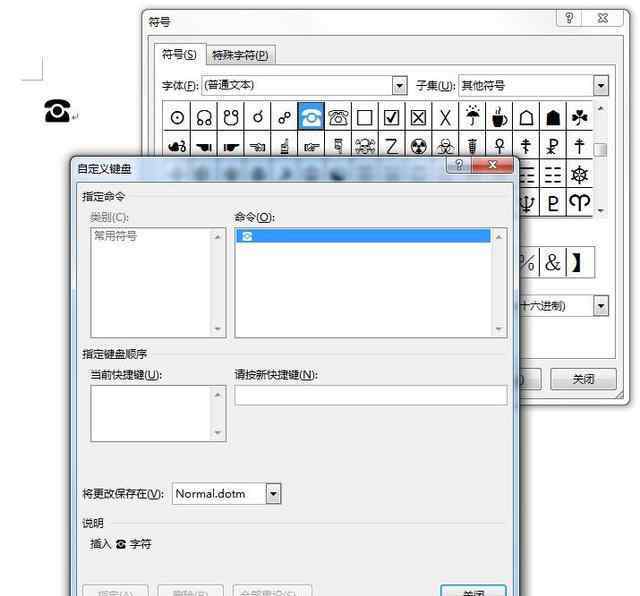Viewport: 640px width, 596px height.
Task: Select the radioactive sign symbol
Action: coord(419,147)
